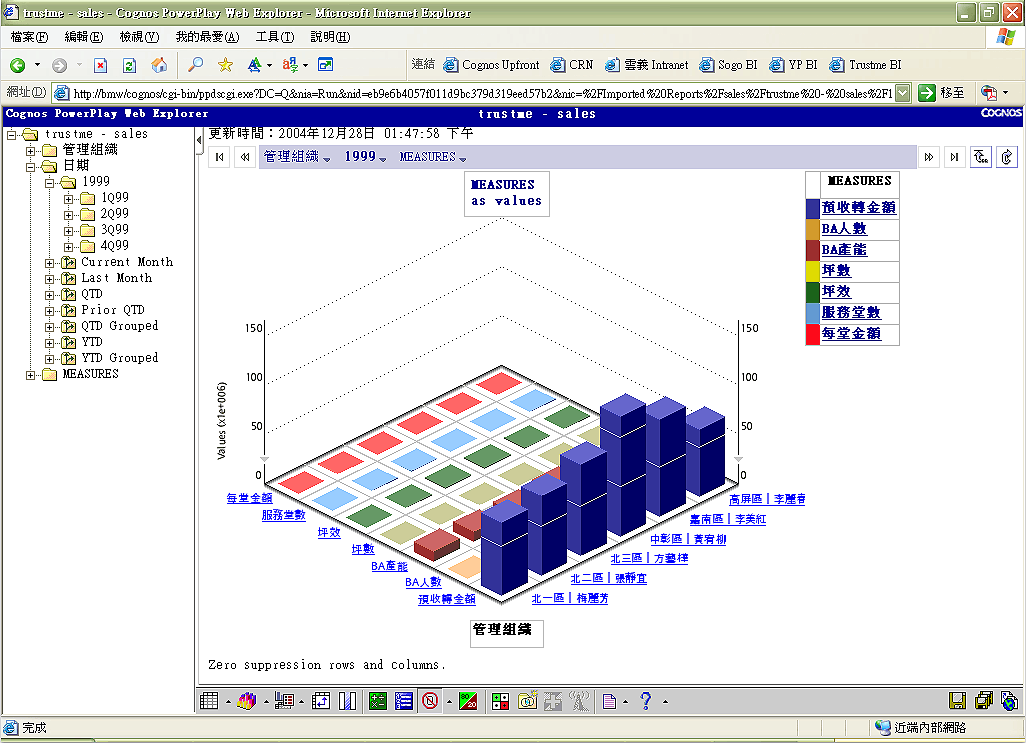Click the IE Stop button
Image resolution: width=1026 pixels, height=743 pixels.
click(x=100, y=65)
